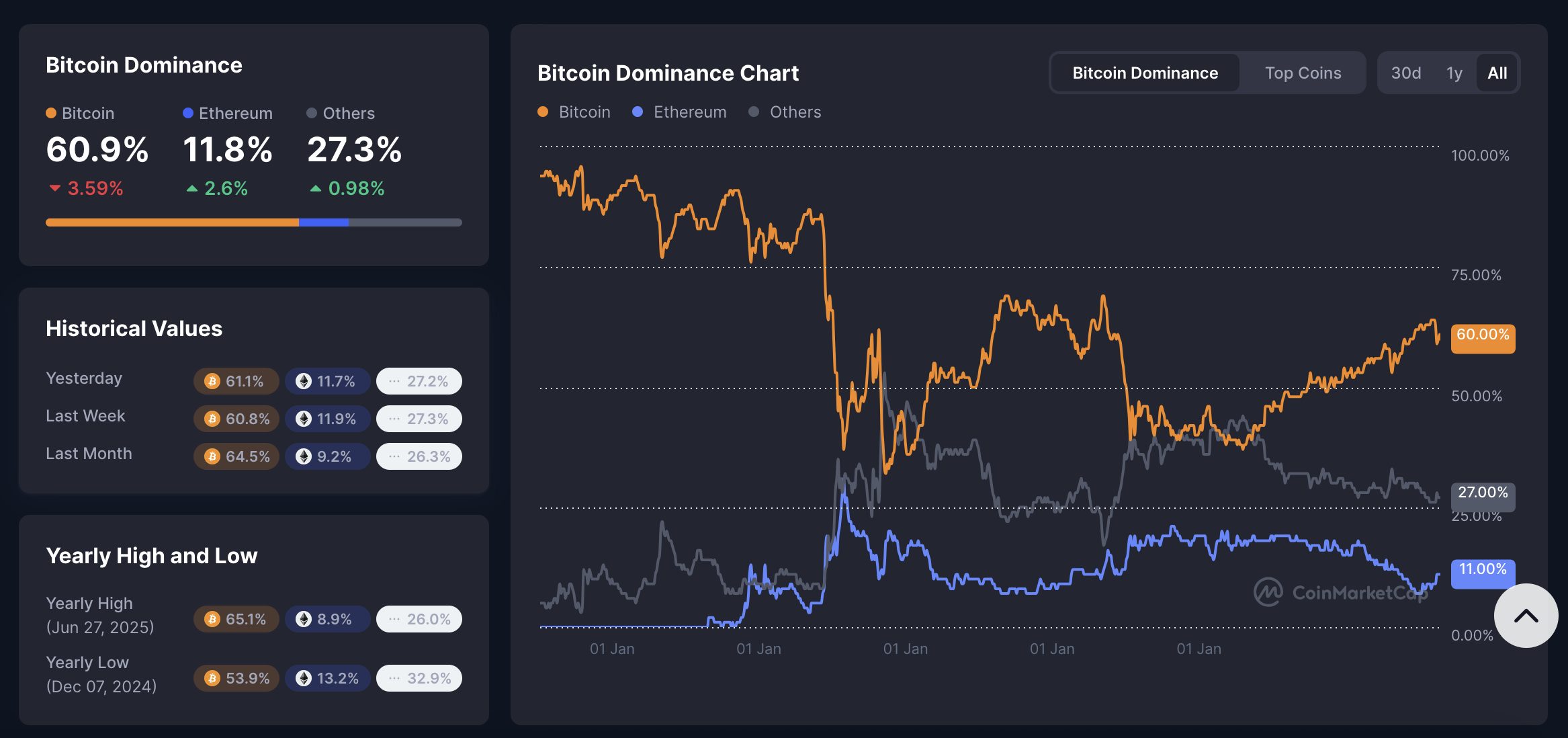Viewport: 1568px width, 738px height.
Task: Click the Ethereum icon beside Last Week's 11.9%
Action: coord(303,418)
